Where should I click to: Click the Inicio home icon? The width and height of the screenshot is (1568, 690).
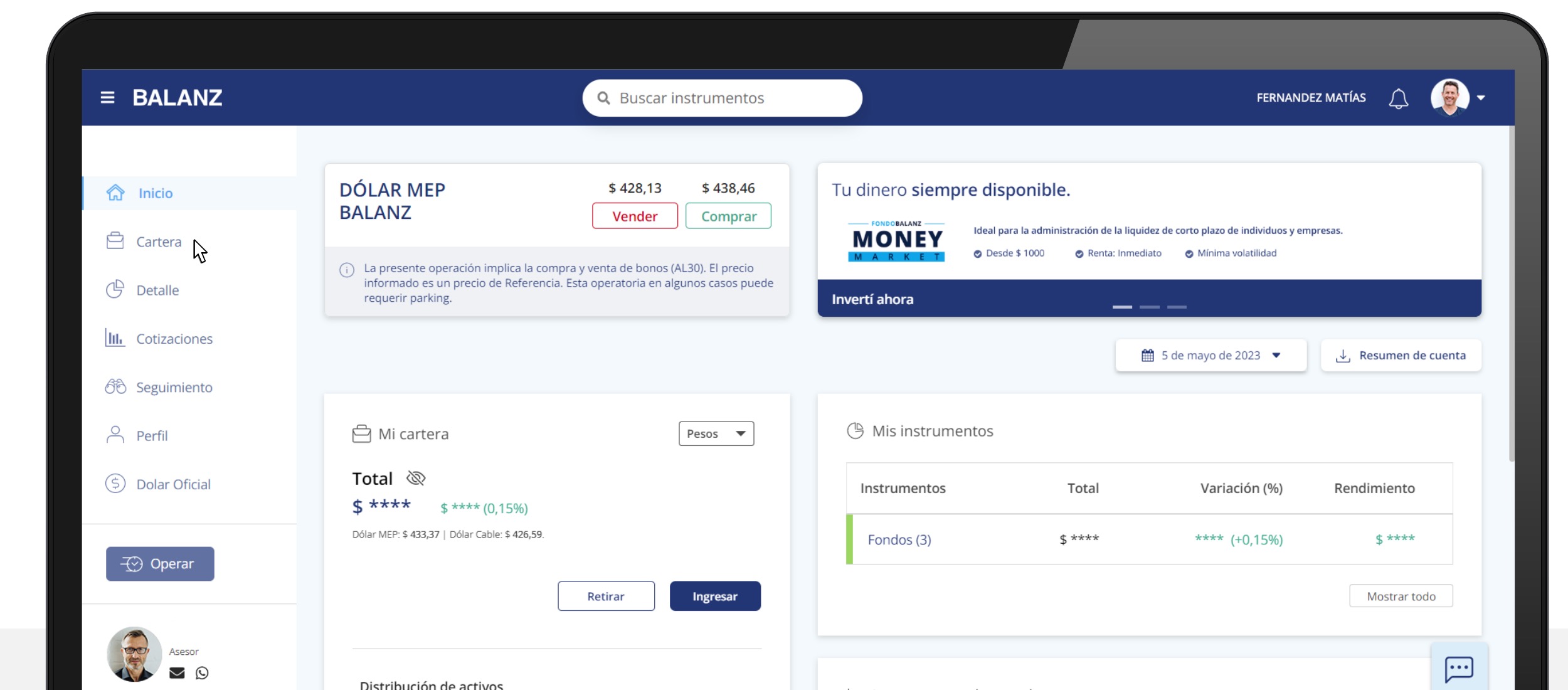tap(115, 193)
